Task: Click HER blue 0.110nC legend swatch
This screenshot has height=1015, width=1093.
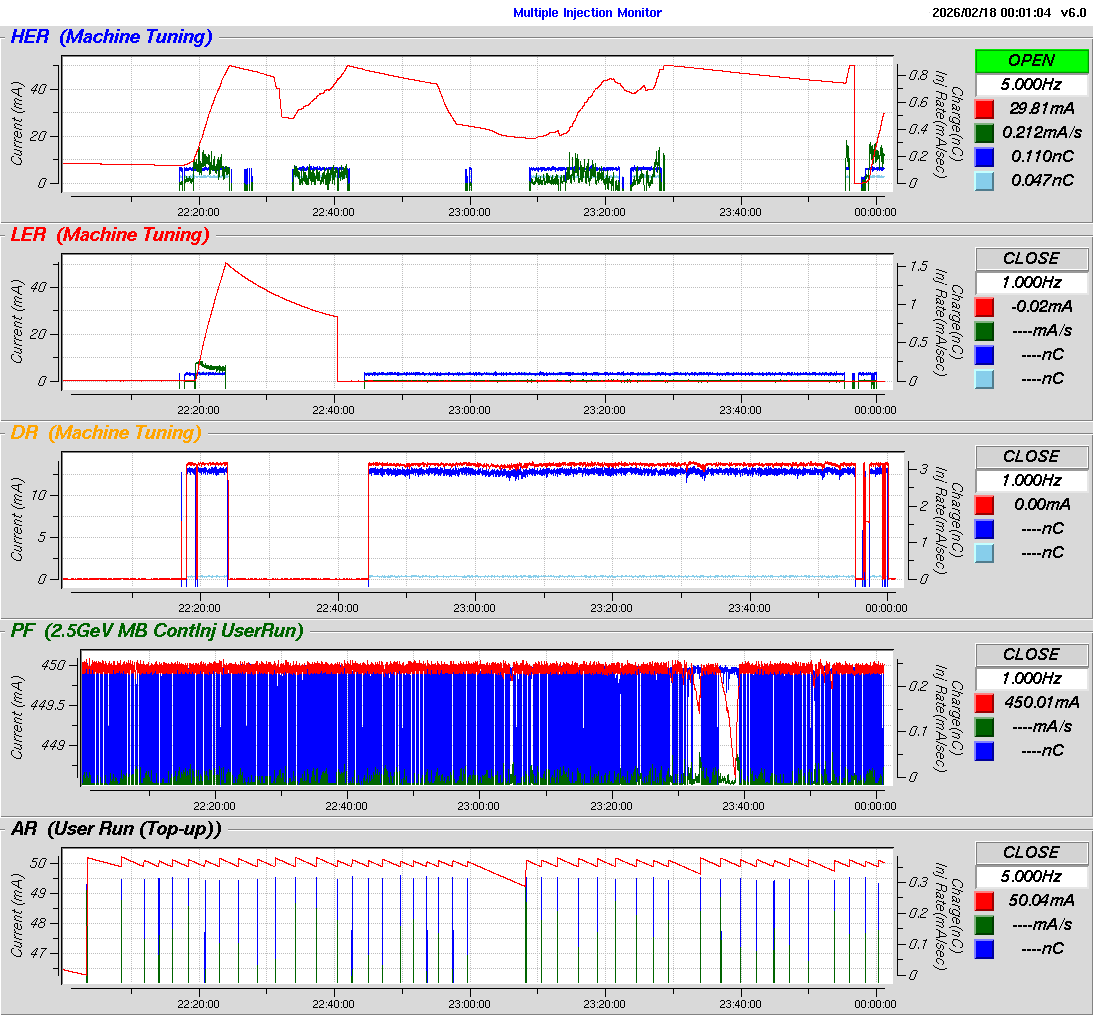Action: pyautogui.click(x=984, y=157)
